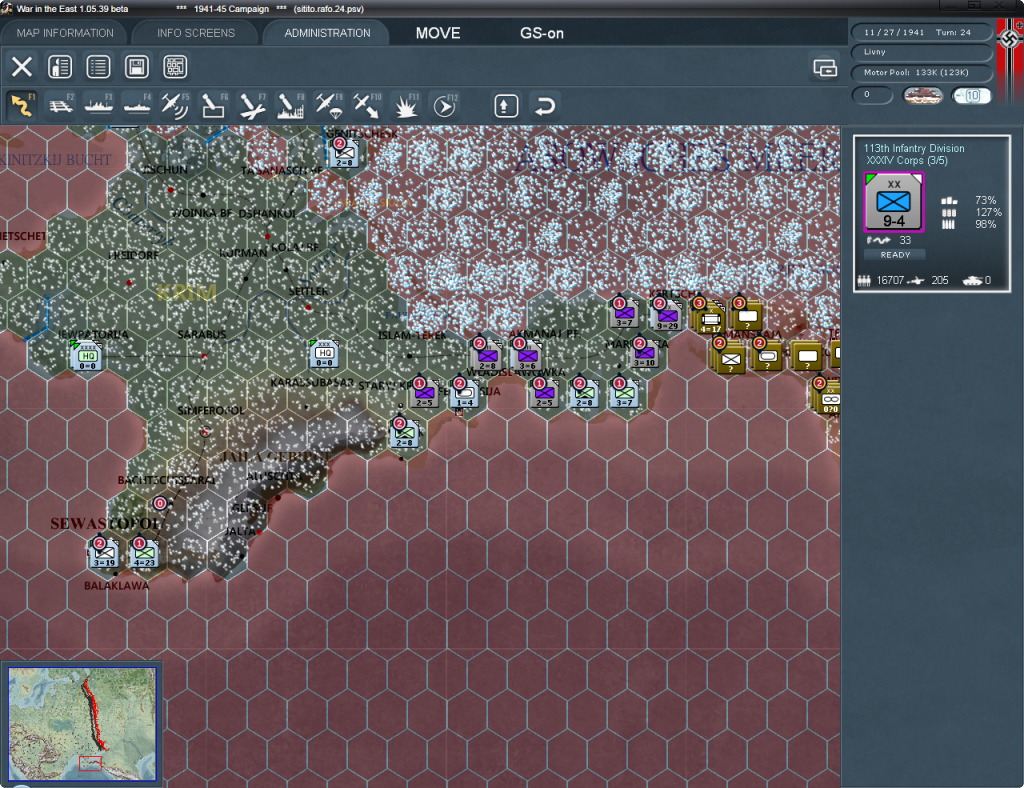The width and height of the screenshot is (1024, 788).
Task: Select the HQ unit near Jewpatoria
Action: tap(88, 356)
